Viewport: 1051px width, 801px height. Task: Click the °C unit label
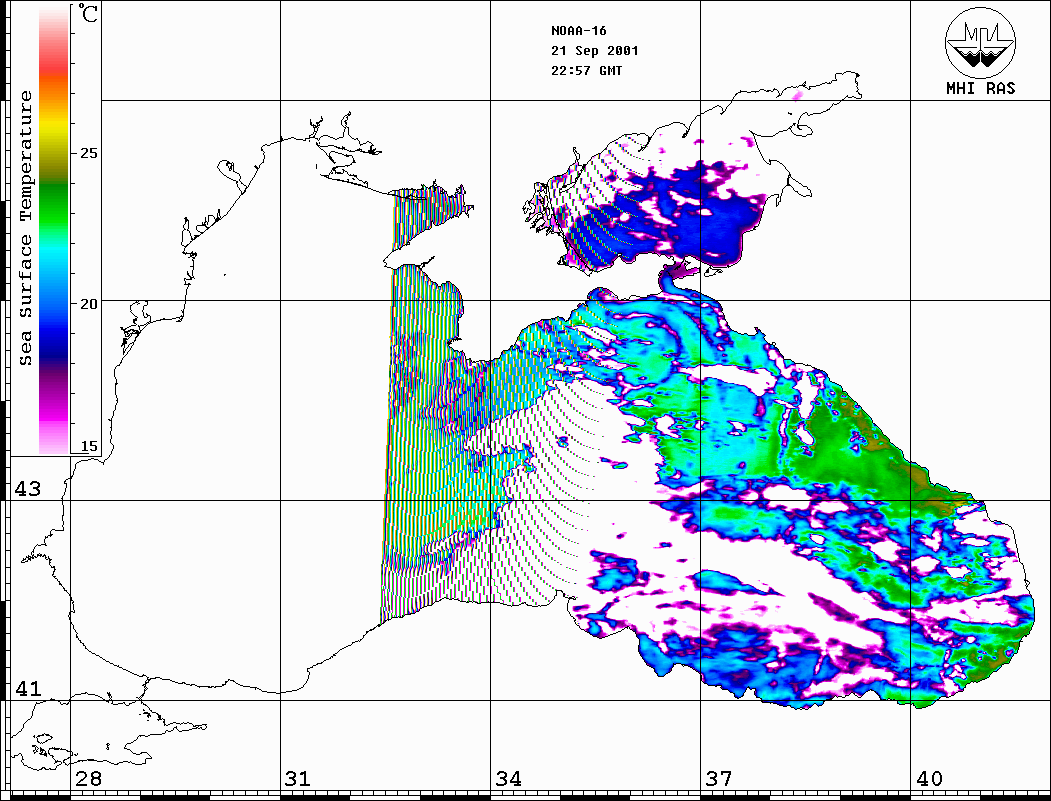click(x=88, y=13)
